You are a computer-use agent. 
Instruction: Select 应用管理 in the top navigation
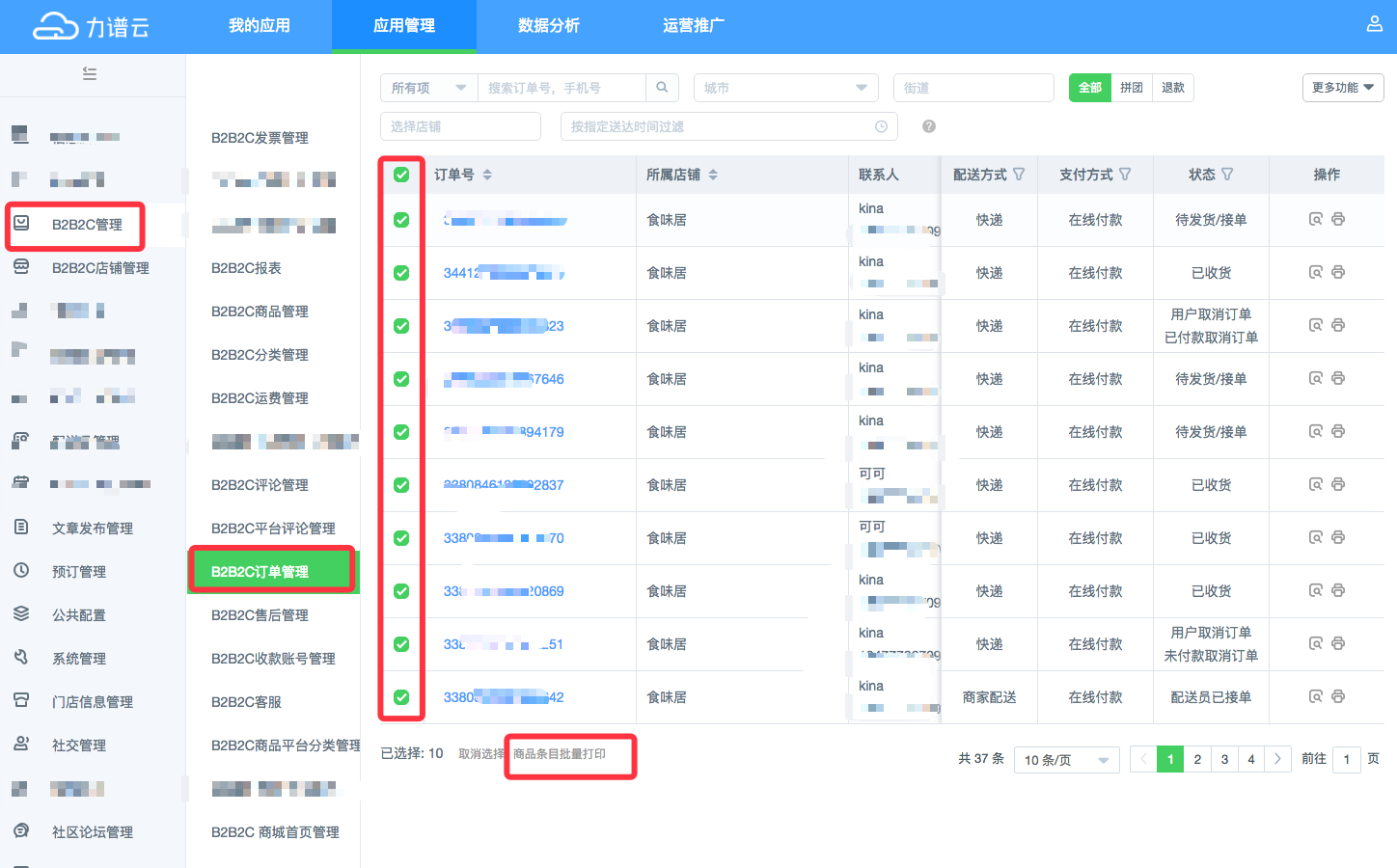point(404,26)
